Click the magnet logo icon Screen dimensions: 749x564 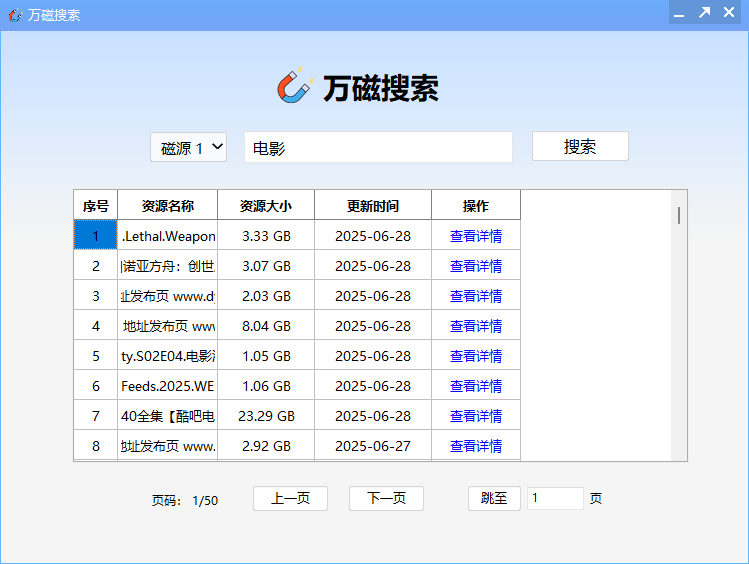pos(294,87)
